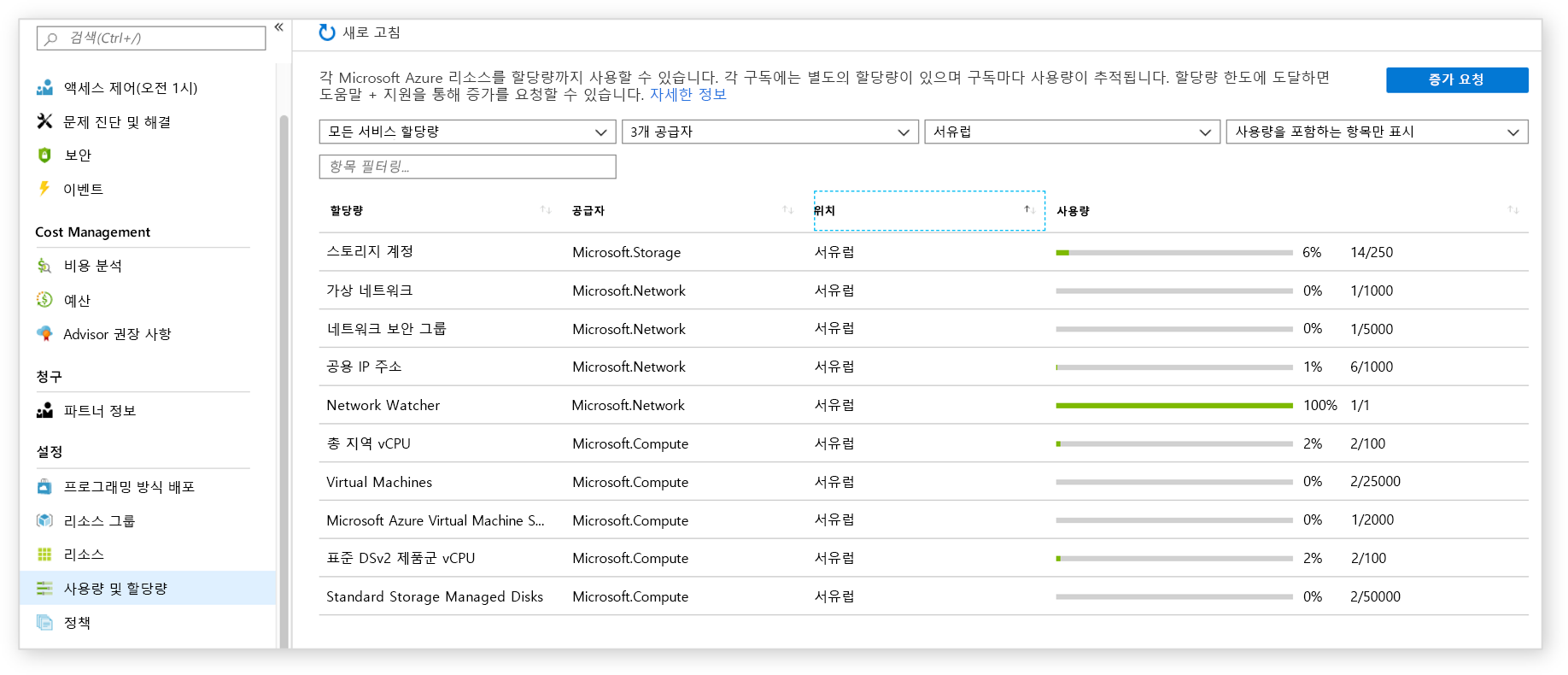Click the 문제 진단 및 해결 wrench icon
The height and width of the screenshot is (675, 1568).
pos(44,121)
